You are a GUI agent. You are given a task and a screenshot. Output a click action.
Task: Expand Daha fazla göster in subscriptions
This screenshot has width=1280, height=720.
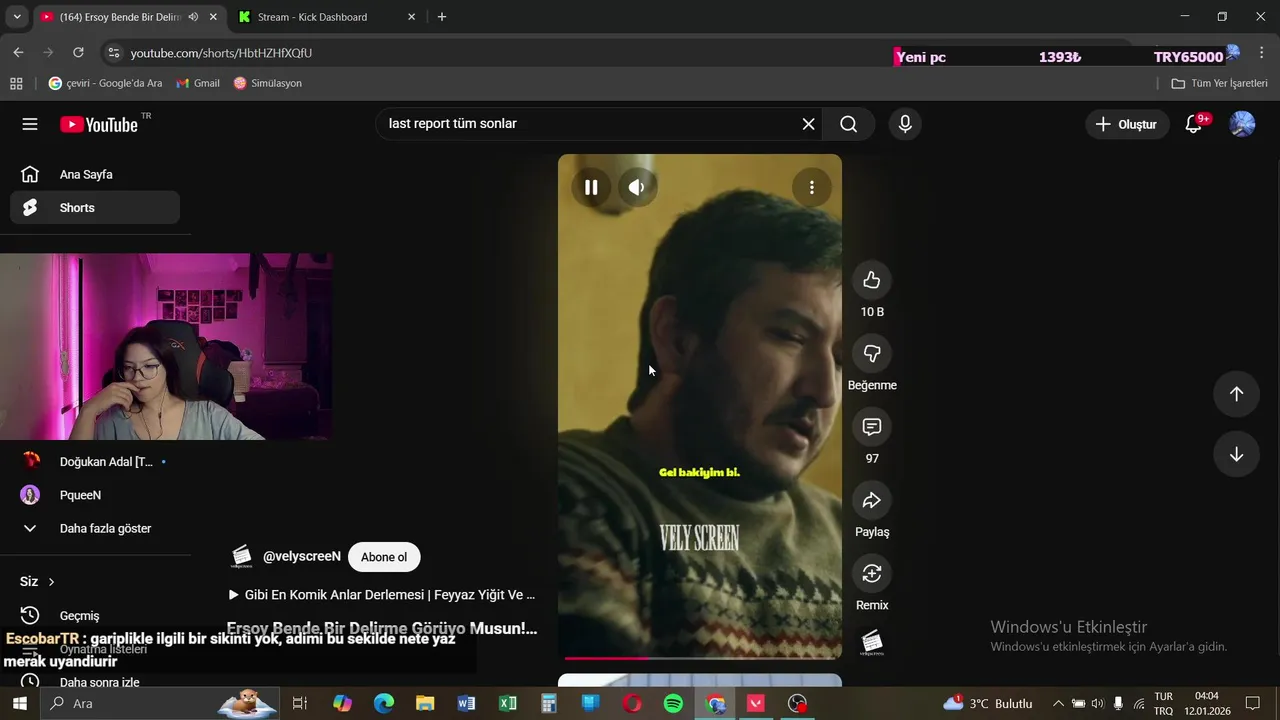pyautogui.click(x=95, y=528)
